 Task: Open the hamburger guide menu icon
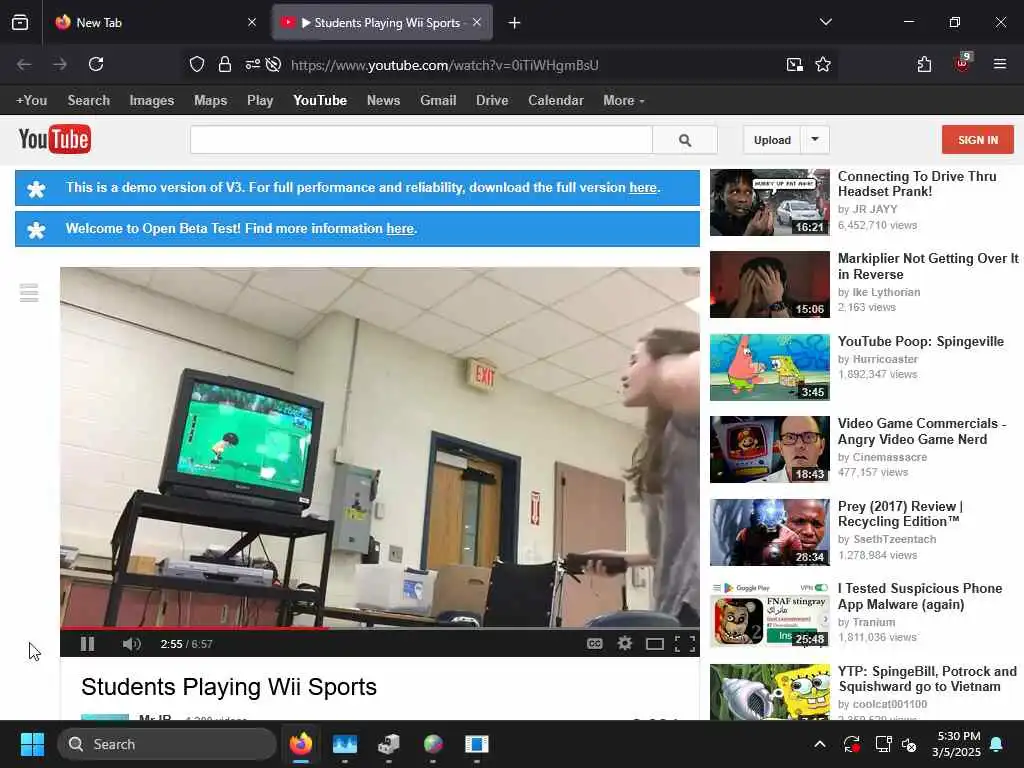(x=29, y=293)
